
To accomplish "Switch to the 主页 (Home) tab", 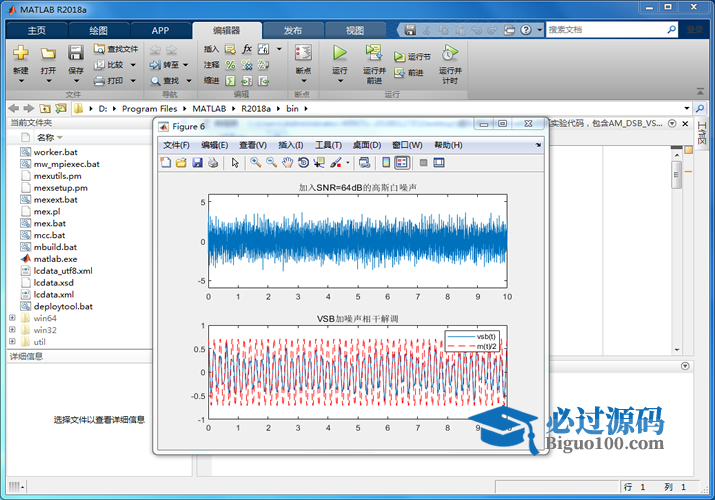I will [36, 30].
